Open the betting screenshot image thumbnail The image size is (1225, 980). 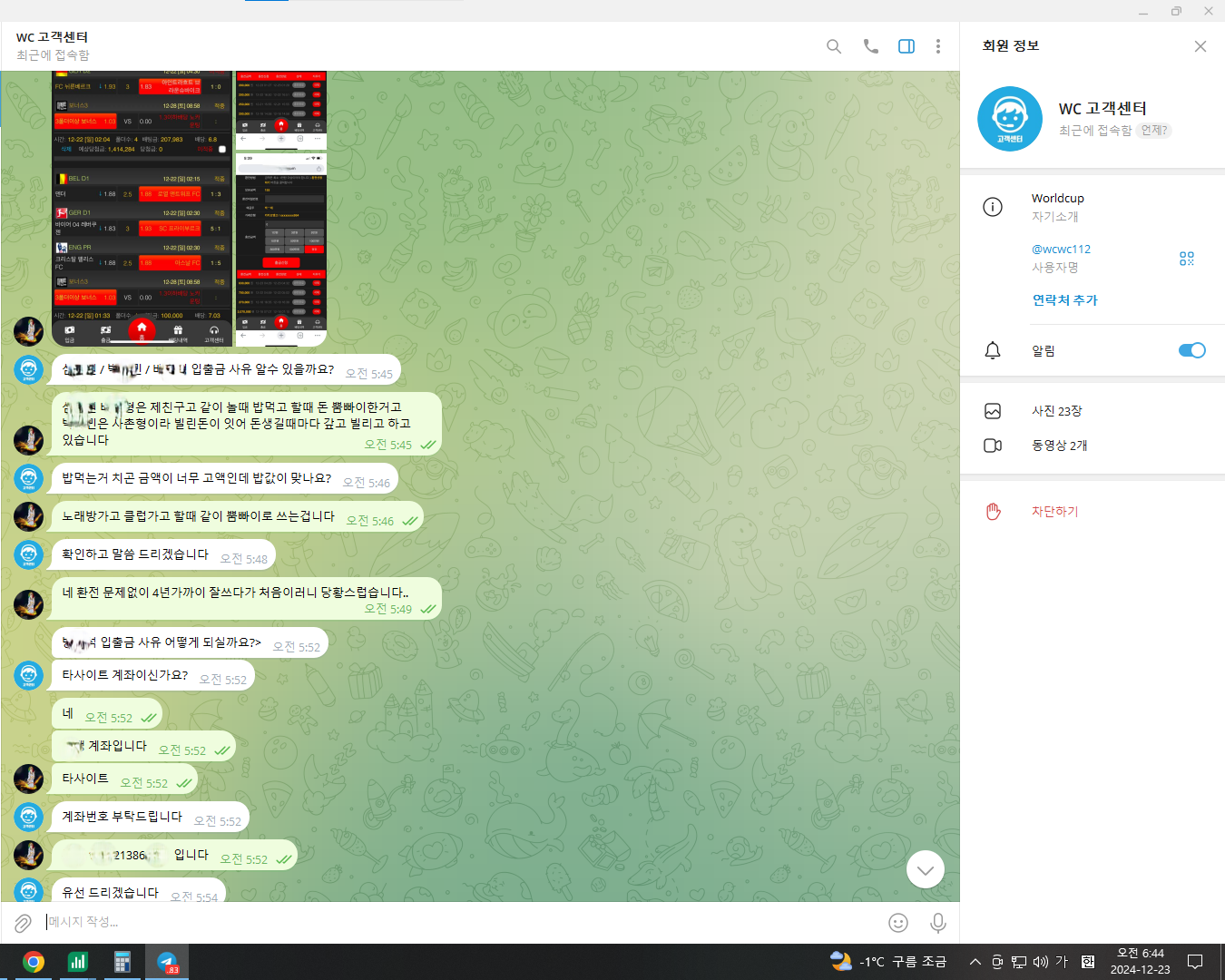142,209
